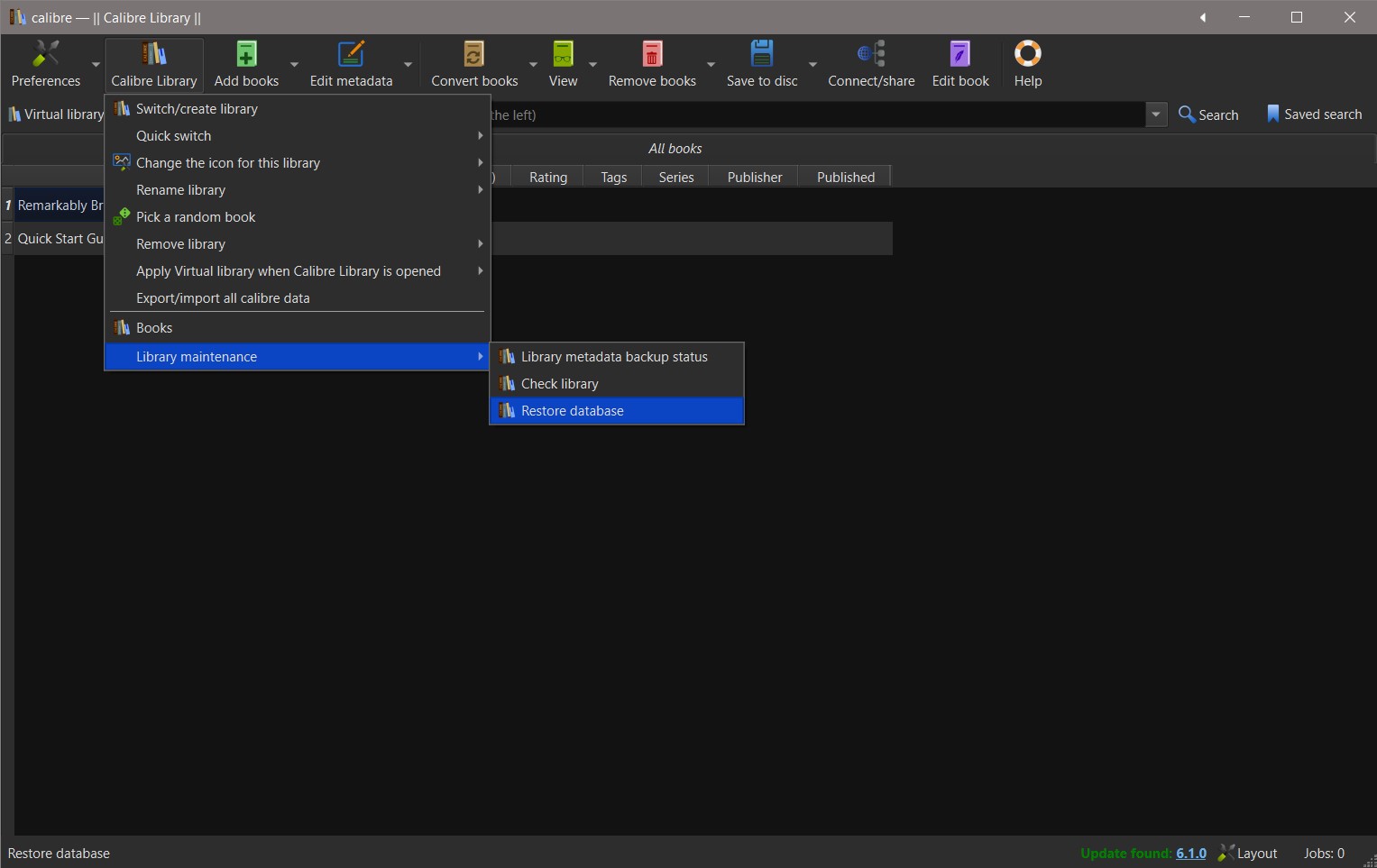Expand Add books dropdown arrow
This screenshot has height=868, width=1377.
coord(294,64)
